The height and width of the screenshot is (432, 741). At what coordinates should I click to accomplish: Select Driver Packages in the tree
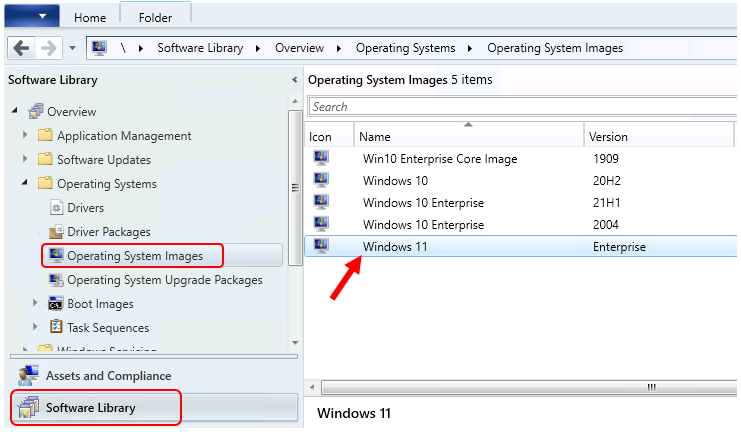point(109,232)
